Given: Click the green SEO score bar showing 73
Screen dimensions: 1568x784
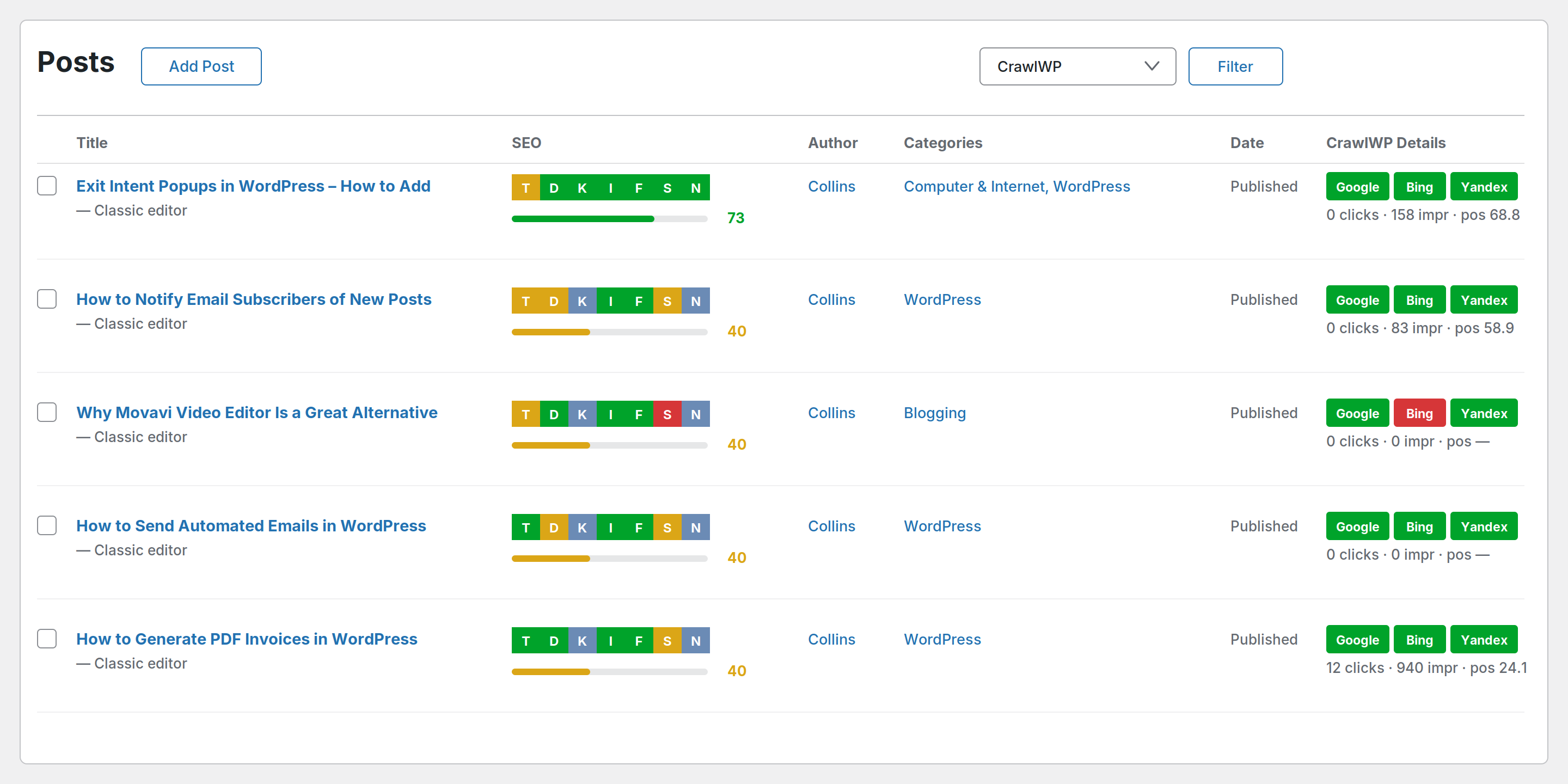Looking at the screenshot, I should pyautogui.click(x=609, y=218).
